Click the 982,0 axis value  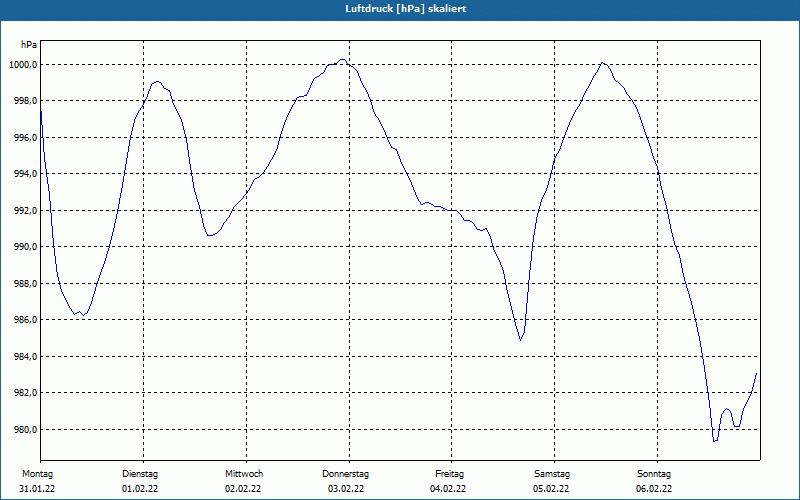click(x=27, y=393)
